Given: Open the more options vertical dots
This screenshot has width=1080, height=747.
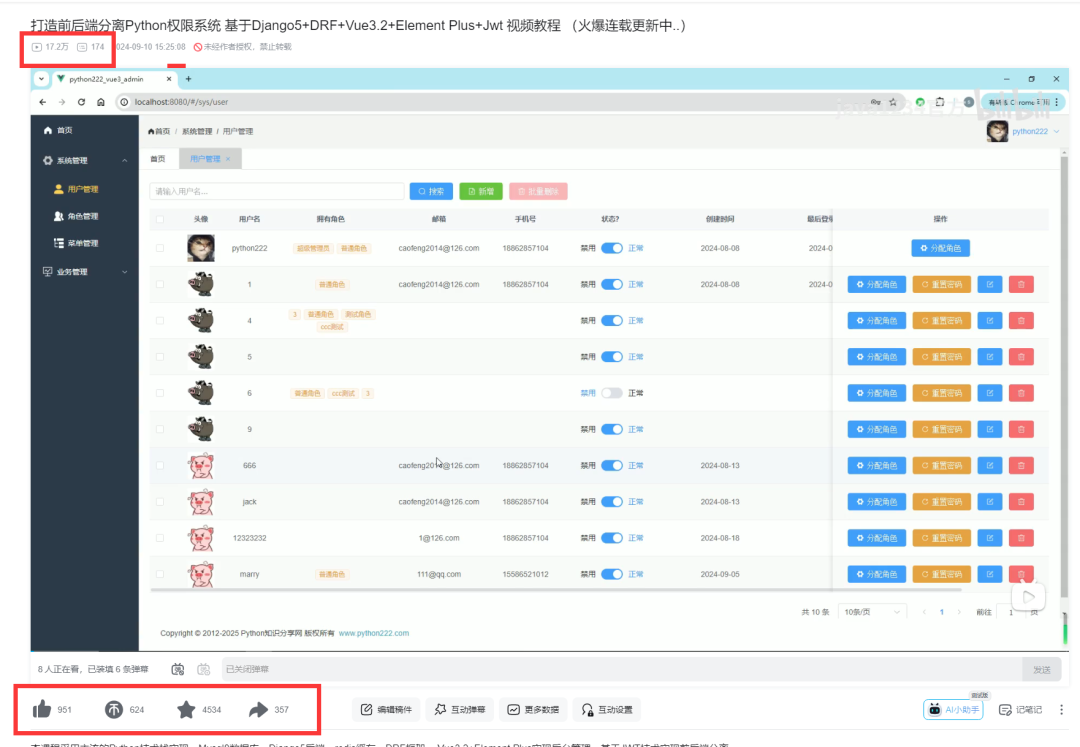Looking at the screenshot, I should pyautogui.click(x=1061, y=710).
